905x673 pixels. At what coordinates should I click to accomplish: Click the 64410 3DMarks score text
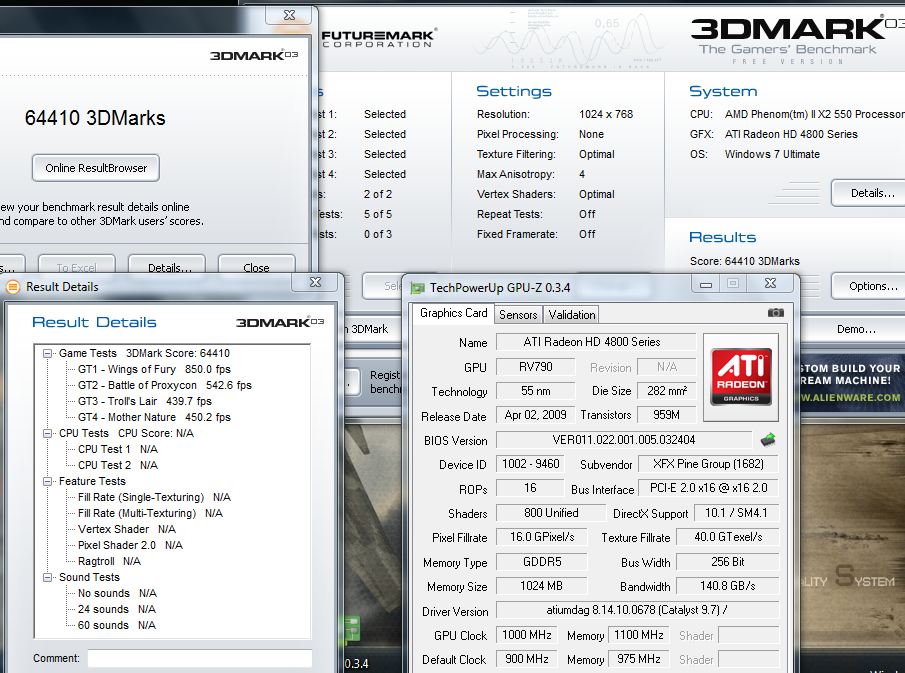pos(95,118)
